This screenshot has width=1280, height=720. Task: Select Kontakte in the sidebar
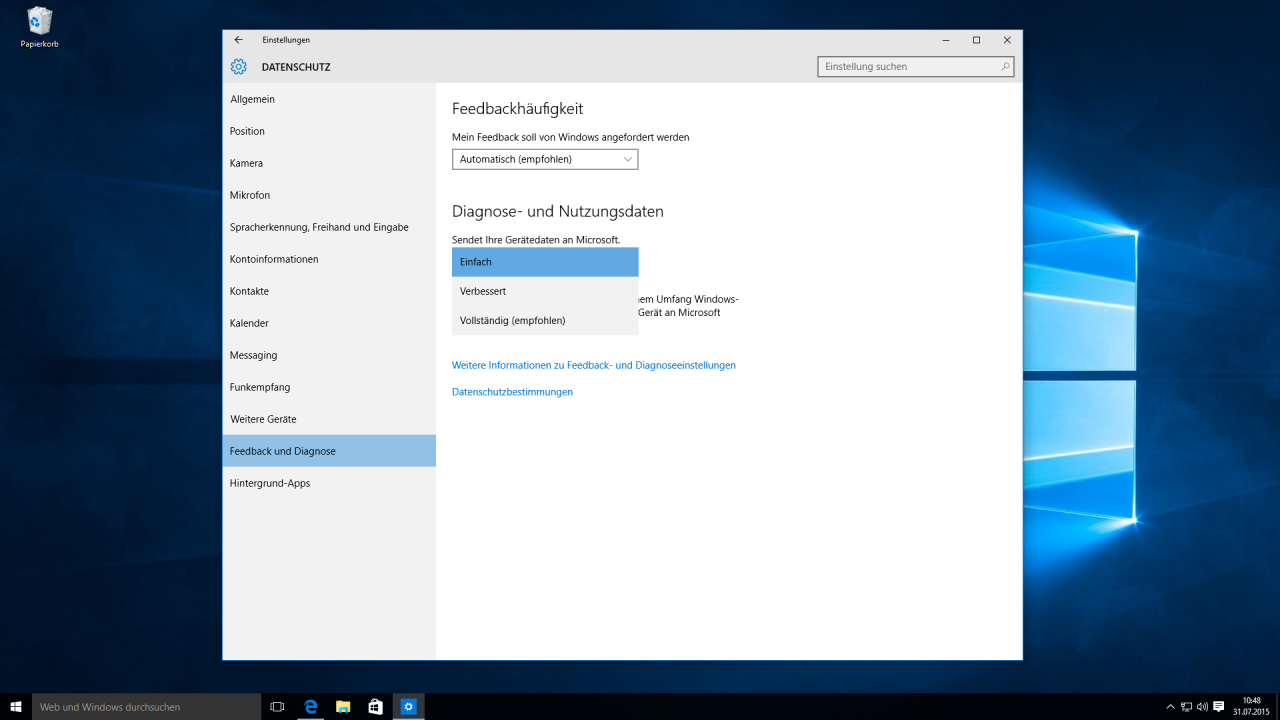point(329,291)
